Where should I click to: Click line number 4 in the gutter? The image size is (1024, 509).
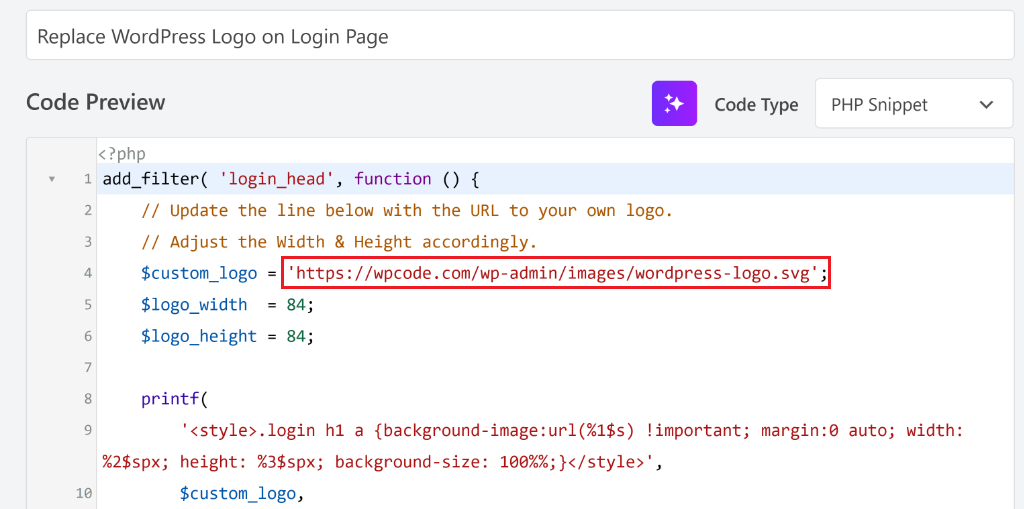[x=87, y=273]
